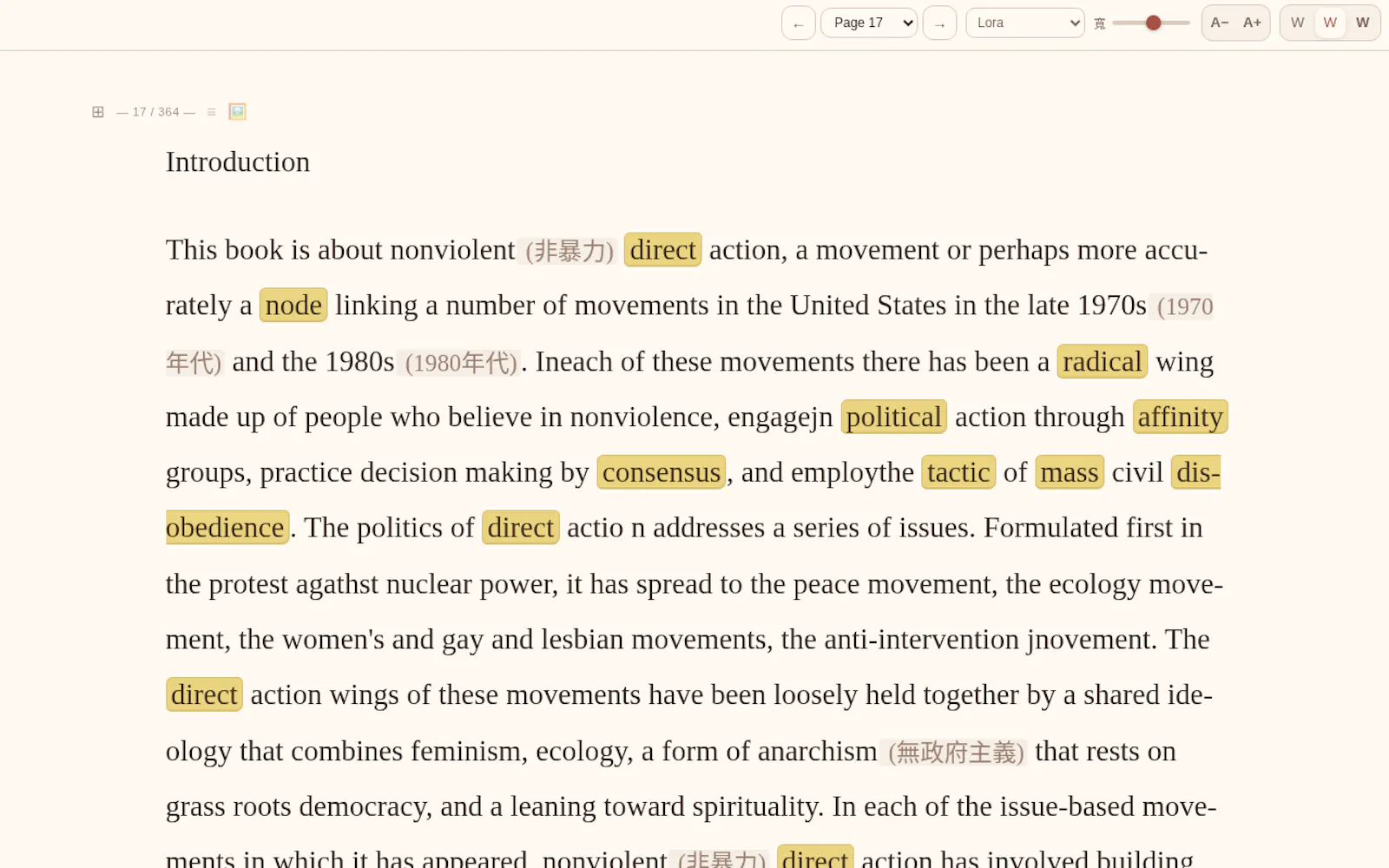Click the (無政府主義) annotation after 'anarchism'
Screen dimensions: 1389x868
click(956, 753)
